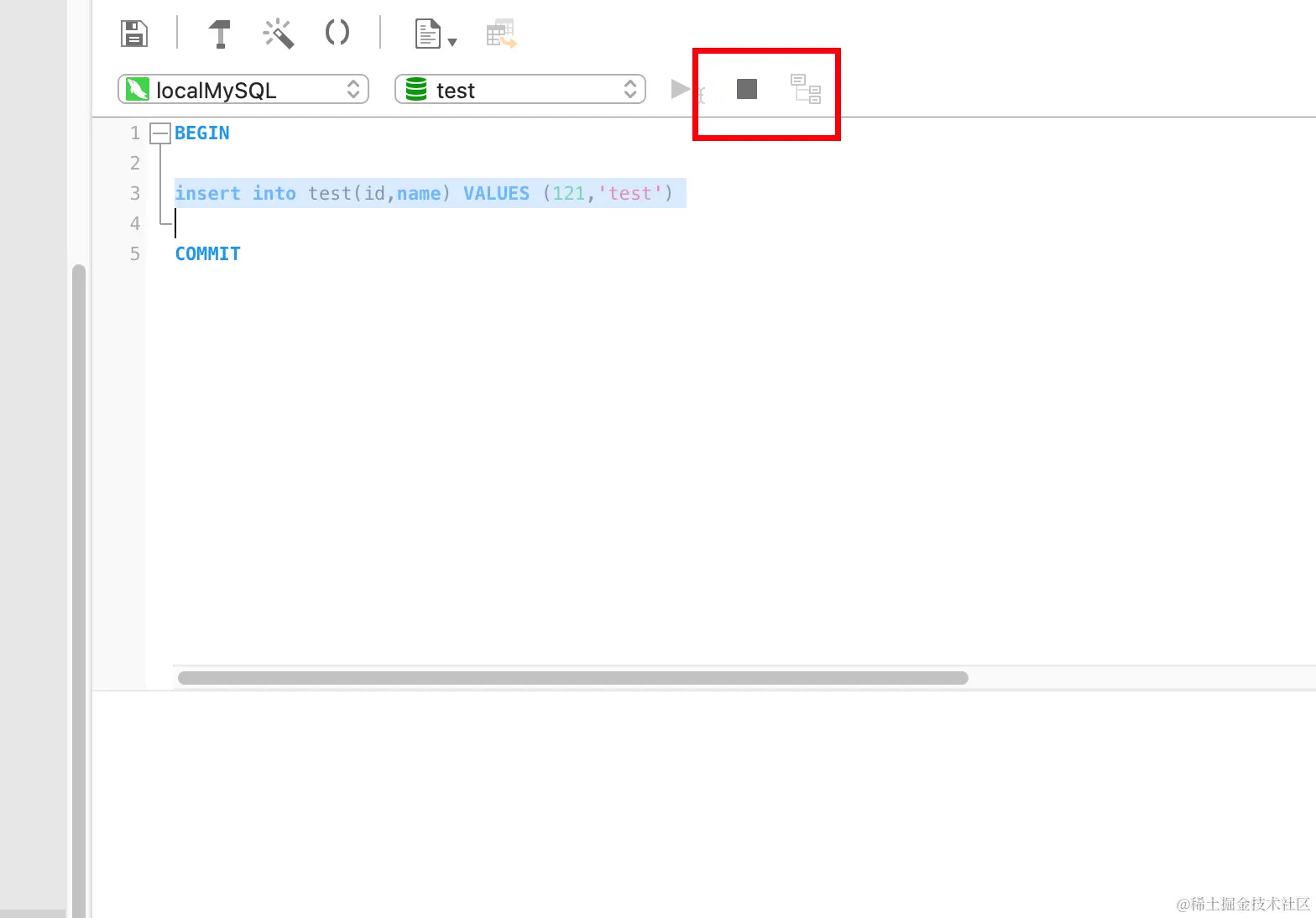This screenshot has height=918, width=1316.
Task: Click line number 2 in the gutter
Action: point(134,163)
